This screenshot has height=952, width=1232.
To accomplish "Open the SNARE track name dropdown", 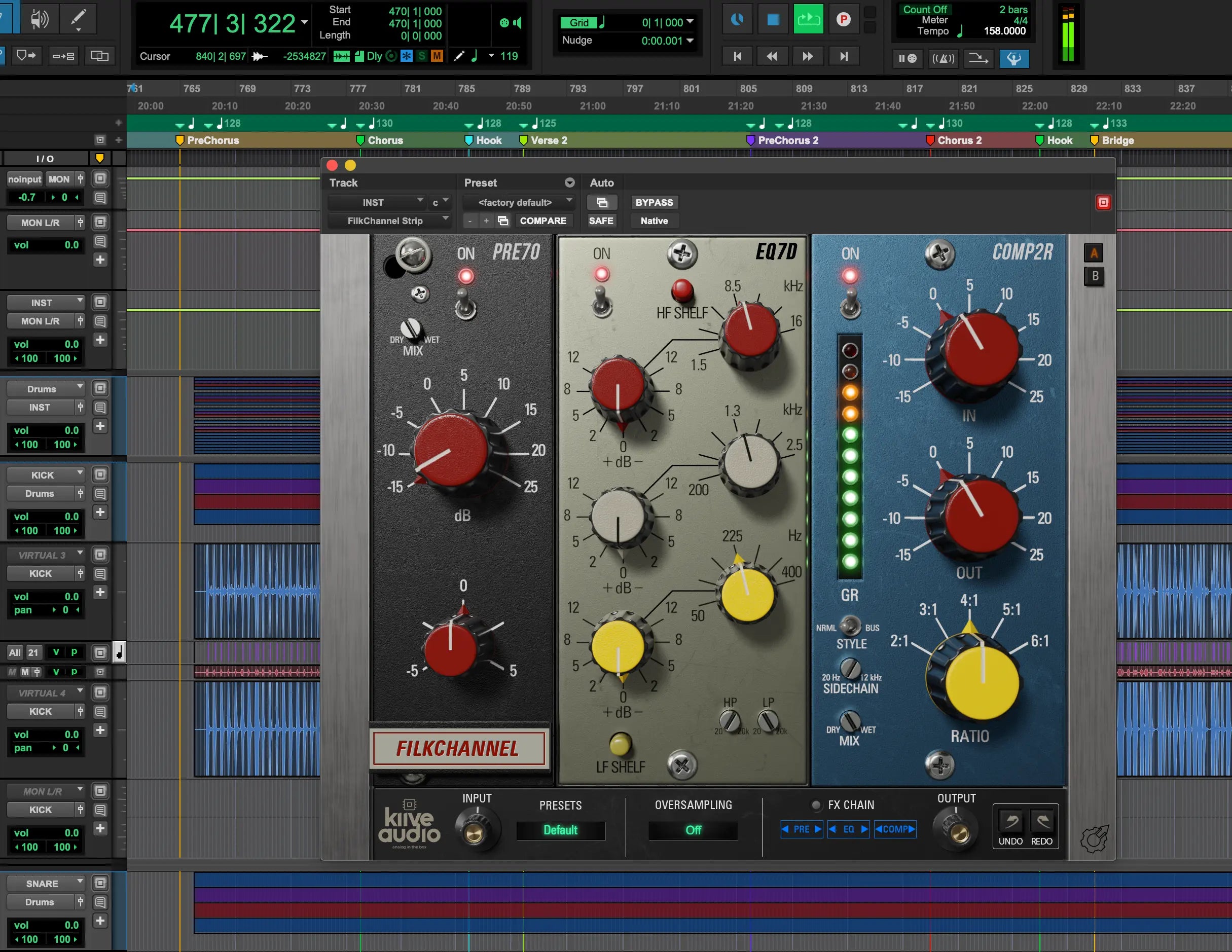I will coord(46,883).
